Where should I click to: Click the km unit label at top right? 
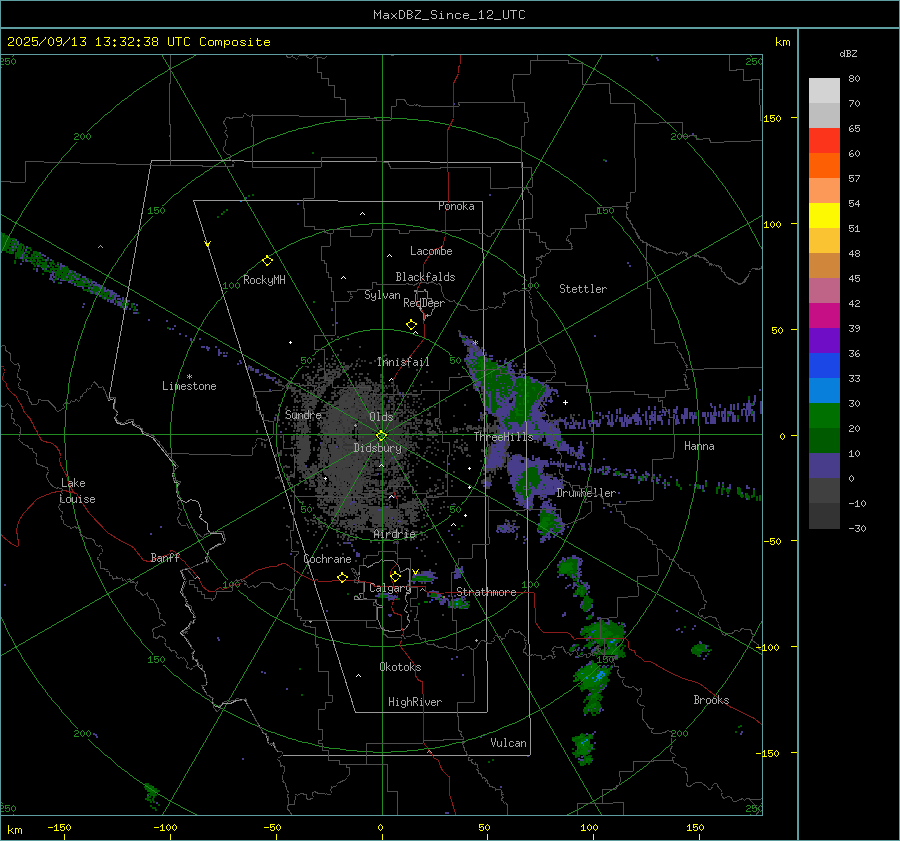(x=782, y=42)
